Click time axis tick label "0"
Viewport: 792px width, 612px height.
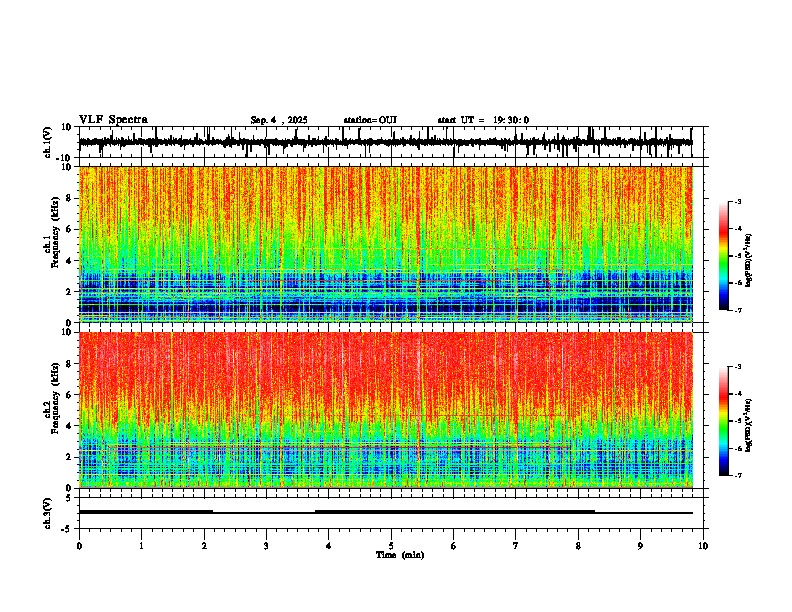click(79, 546)
